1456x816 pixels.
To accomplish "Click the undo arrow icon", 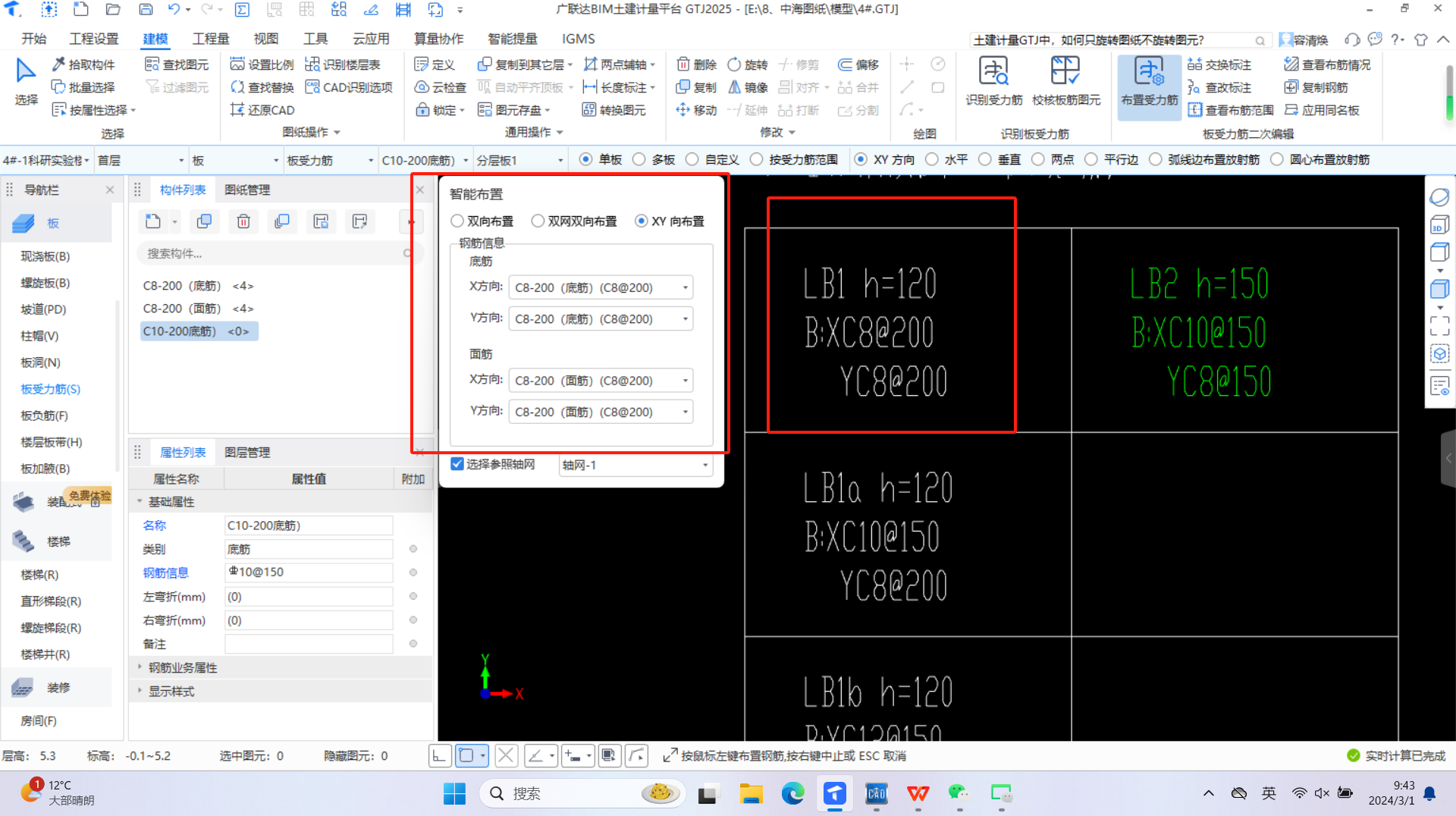I will coord(174,10).
